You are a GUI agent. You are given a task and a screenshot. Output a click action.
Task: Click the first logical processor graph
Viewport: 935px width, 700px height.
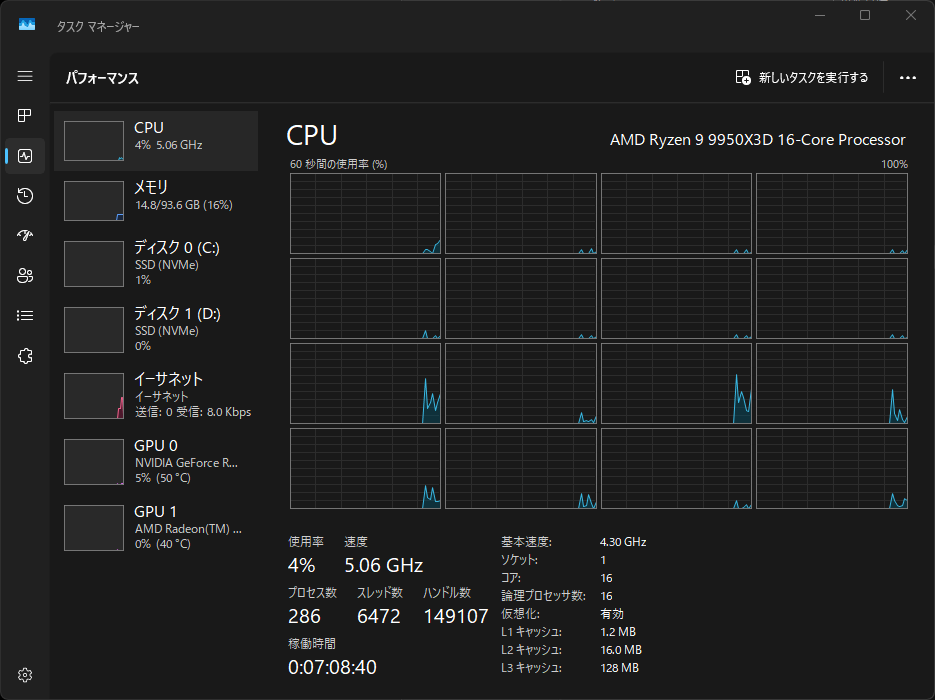[x=366, y=213]
